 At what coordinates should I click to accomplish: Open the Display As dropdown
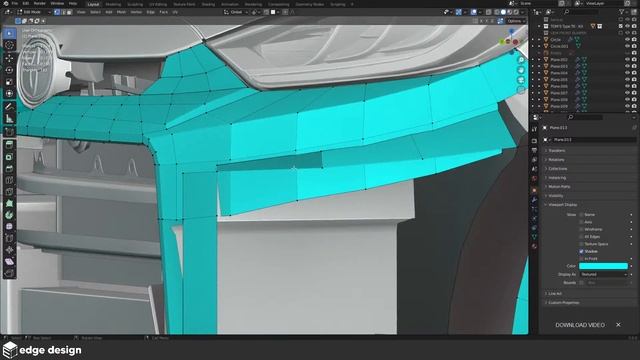[603, 274]
